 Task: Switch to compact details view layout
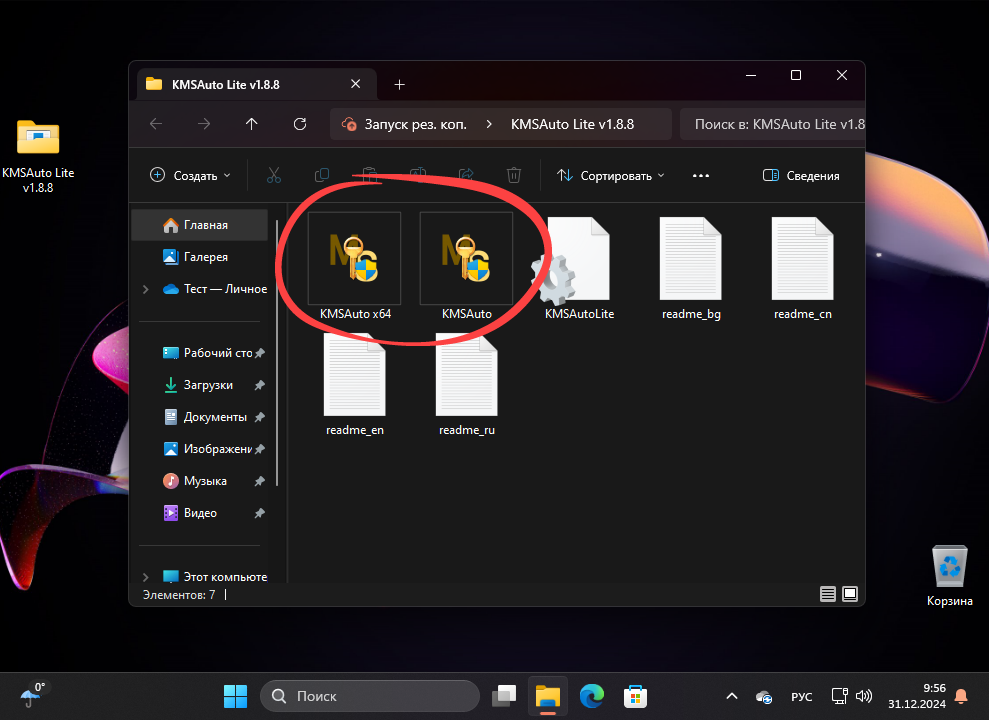click(x=828, y=593)
